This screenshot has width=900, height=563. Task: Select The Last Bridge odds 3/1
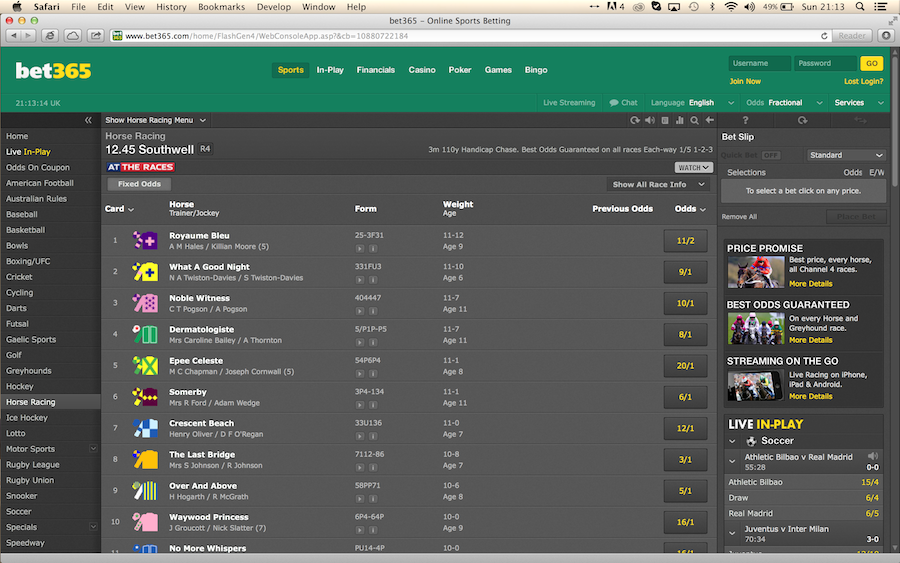click(x=685, y=460)
